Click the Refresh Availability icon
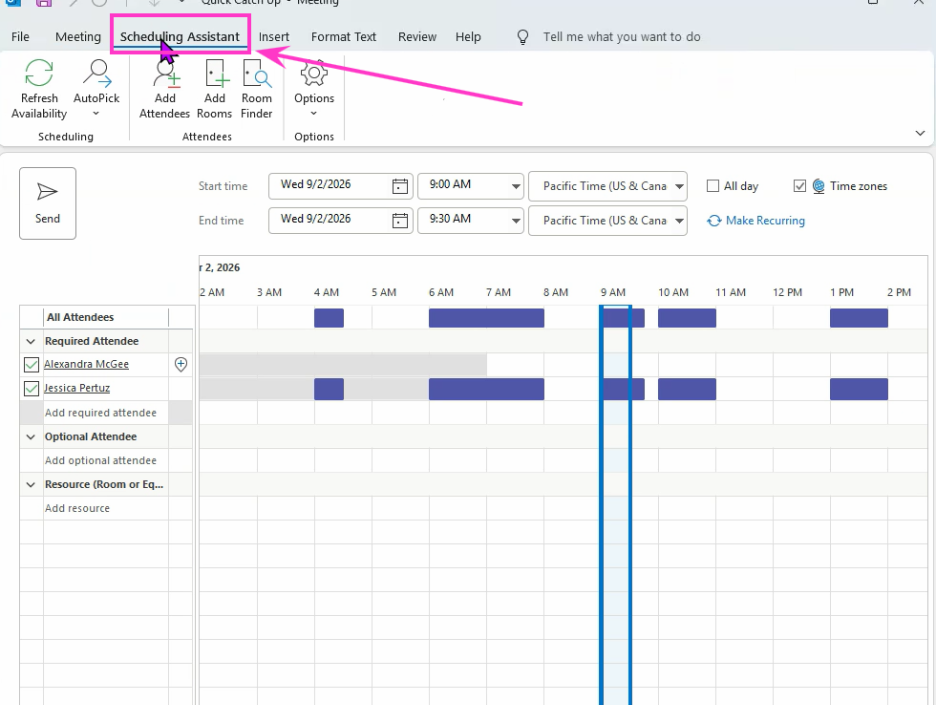 pyautogui.click(x=39, y=73)
